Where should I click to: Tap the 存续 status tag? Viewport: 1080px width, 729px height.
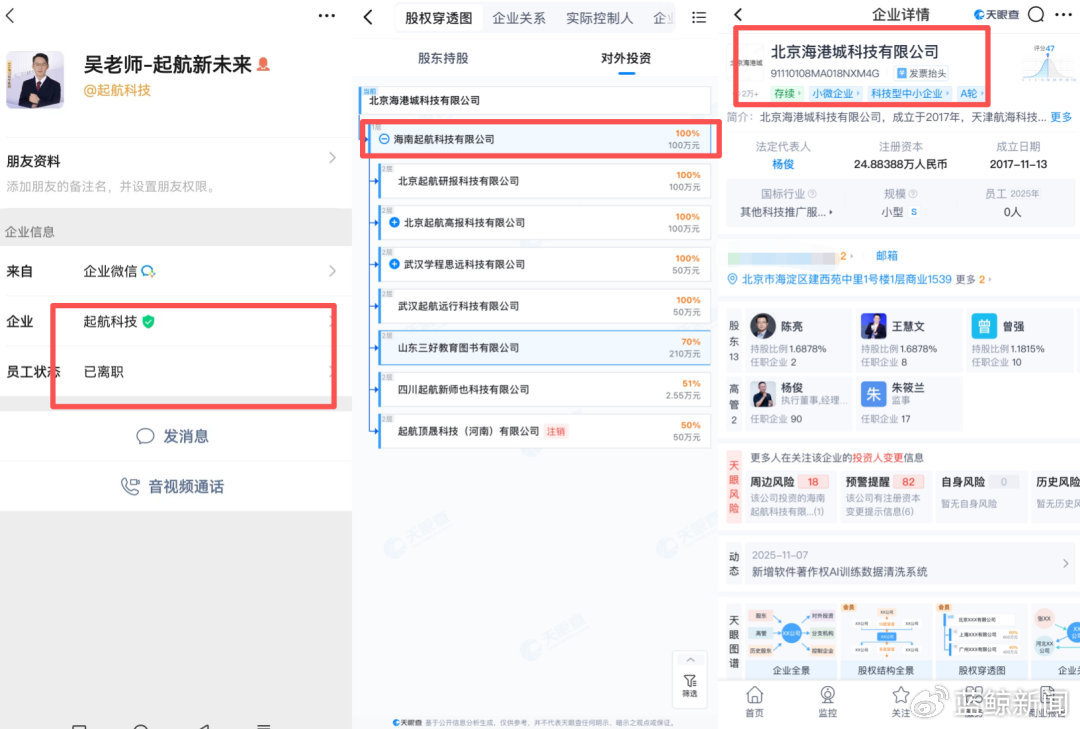coord(786,94)
